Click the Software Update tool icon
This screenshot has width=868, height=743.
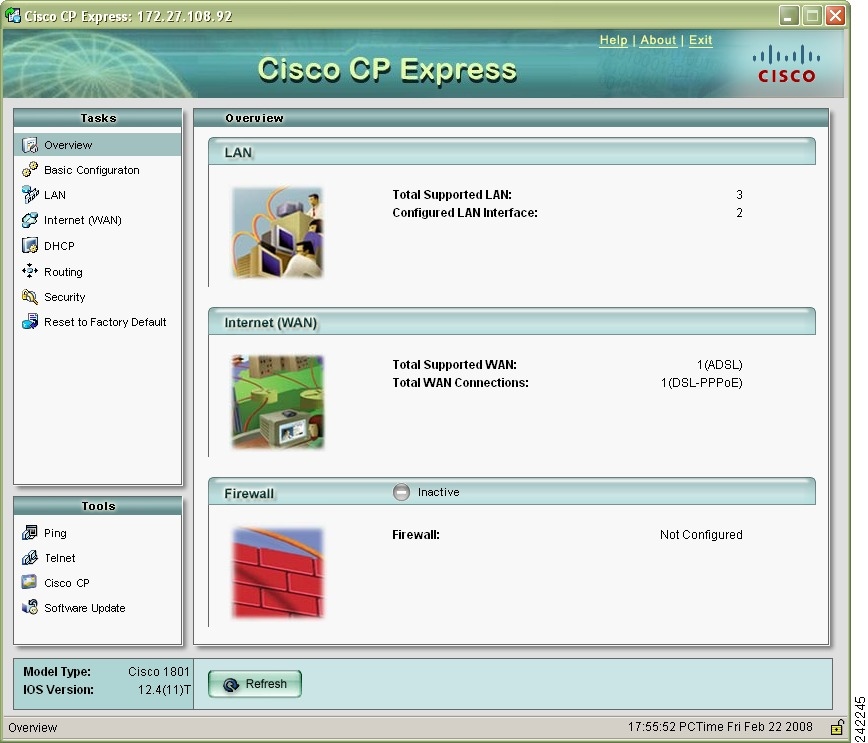[x=30, y=607]
